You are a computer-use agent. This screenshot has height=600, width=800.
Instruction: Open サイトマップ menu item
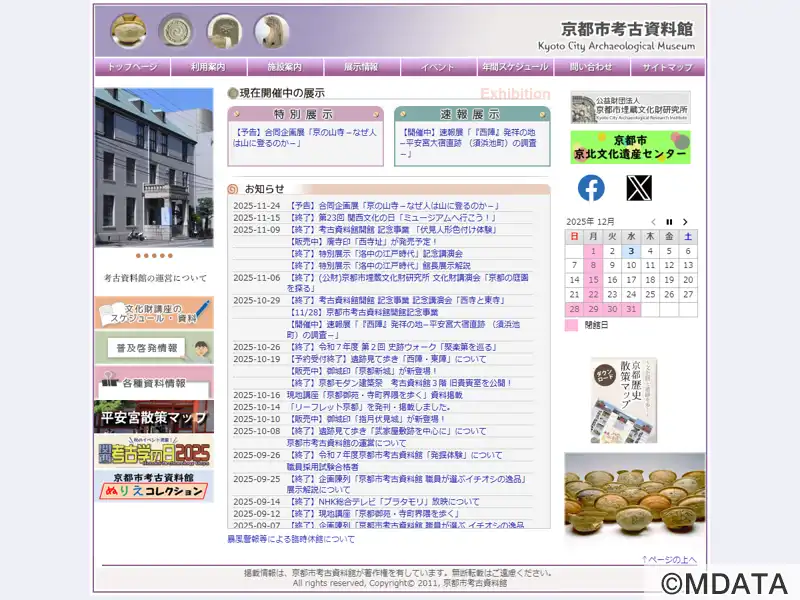(667, 67)
